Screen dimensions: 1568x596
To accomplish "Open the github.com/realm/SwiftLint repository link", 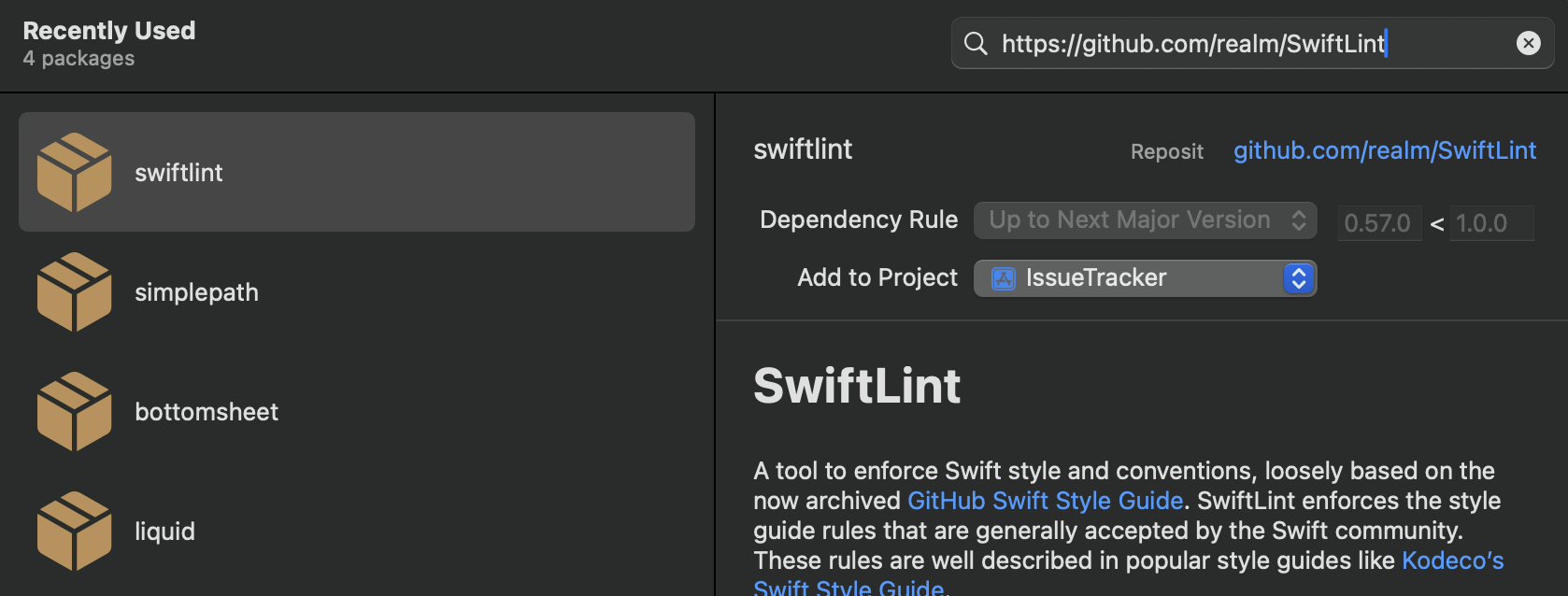I will coord(1384,150).
